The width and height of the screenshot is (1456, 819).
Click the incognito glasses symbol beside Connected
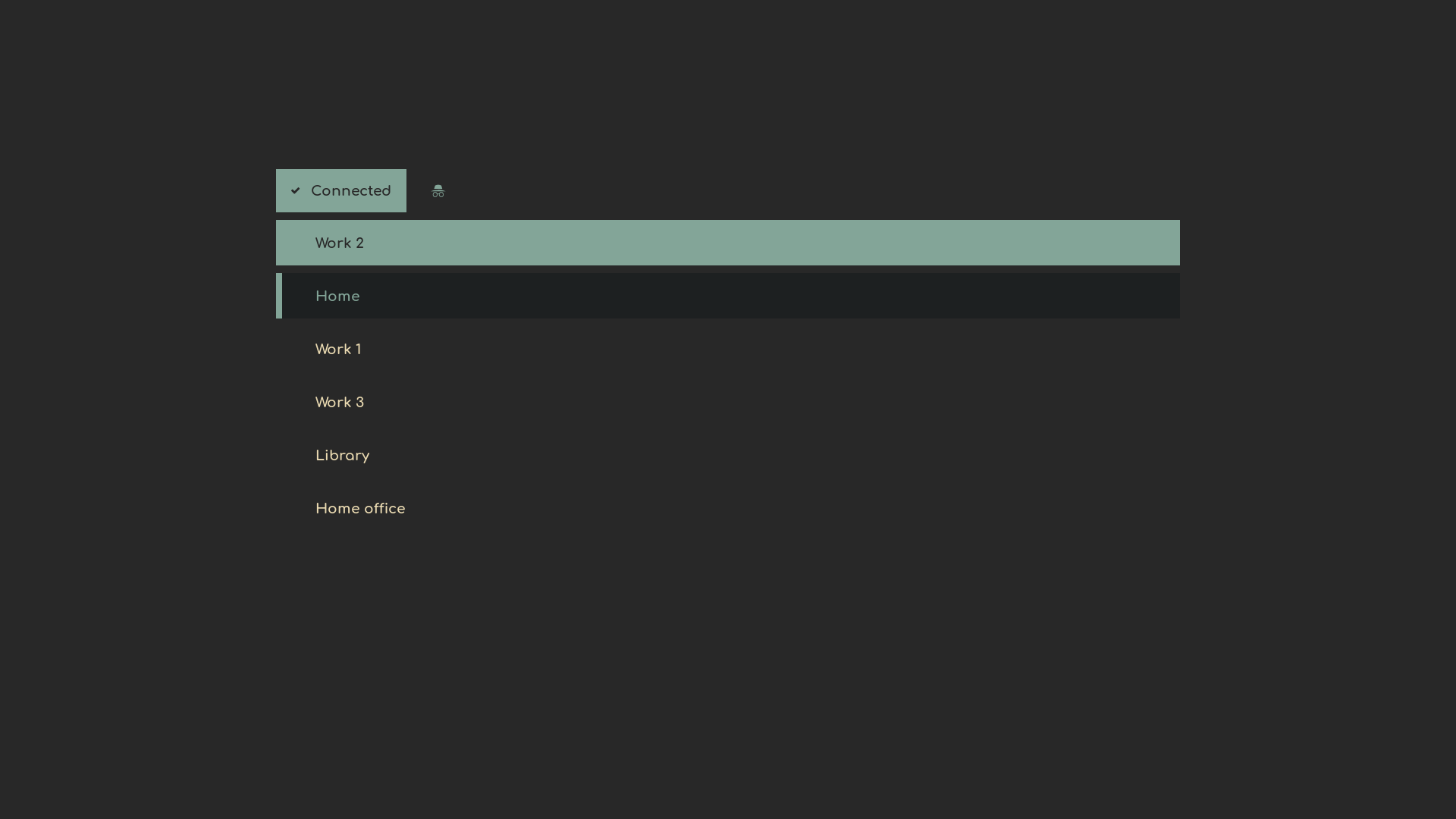pos(438,190)
